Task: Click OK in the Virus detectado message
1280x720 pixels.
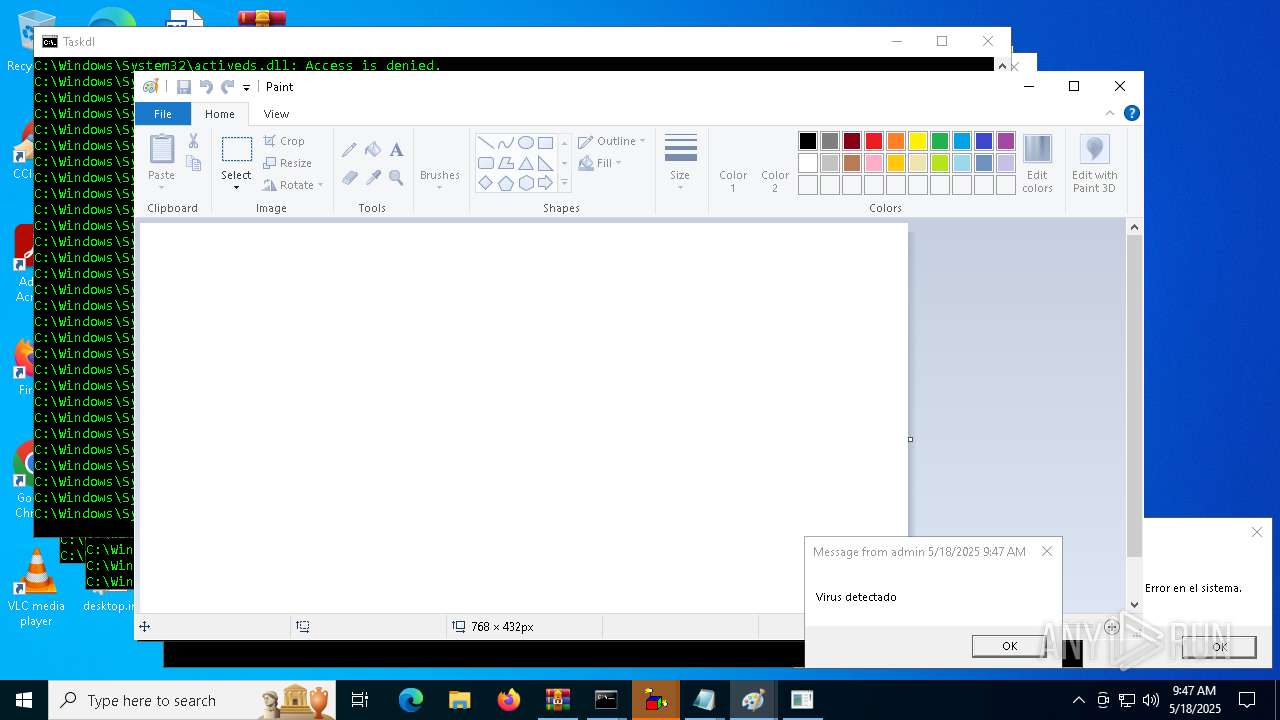Action: click(1009, 646)
